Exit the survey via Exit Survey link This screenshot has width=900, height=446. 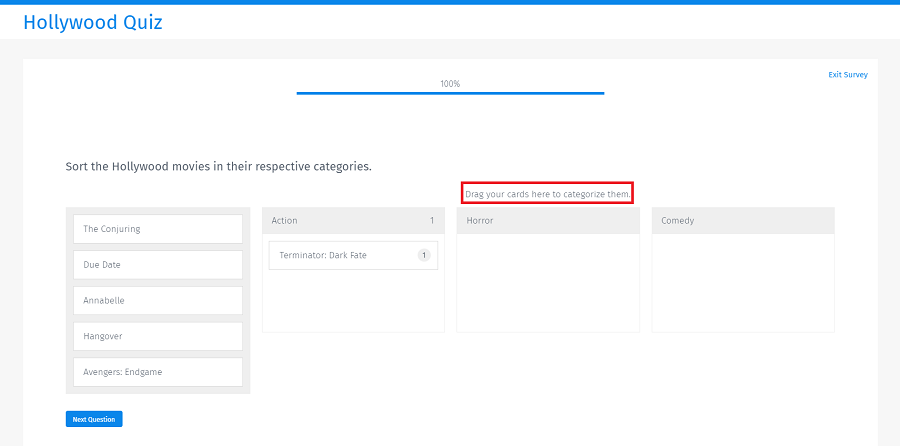click(x=848, y=75)
